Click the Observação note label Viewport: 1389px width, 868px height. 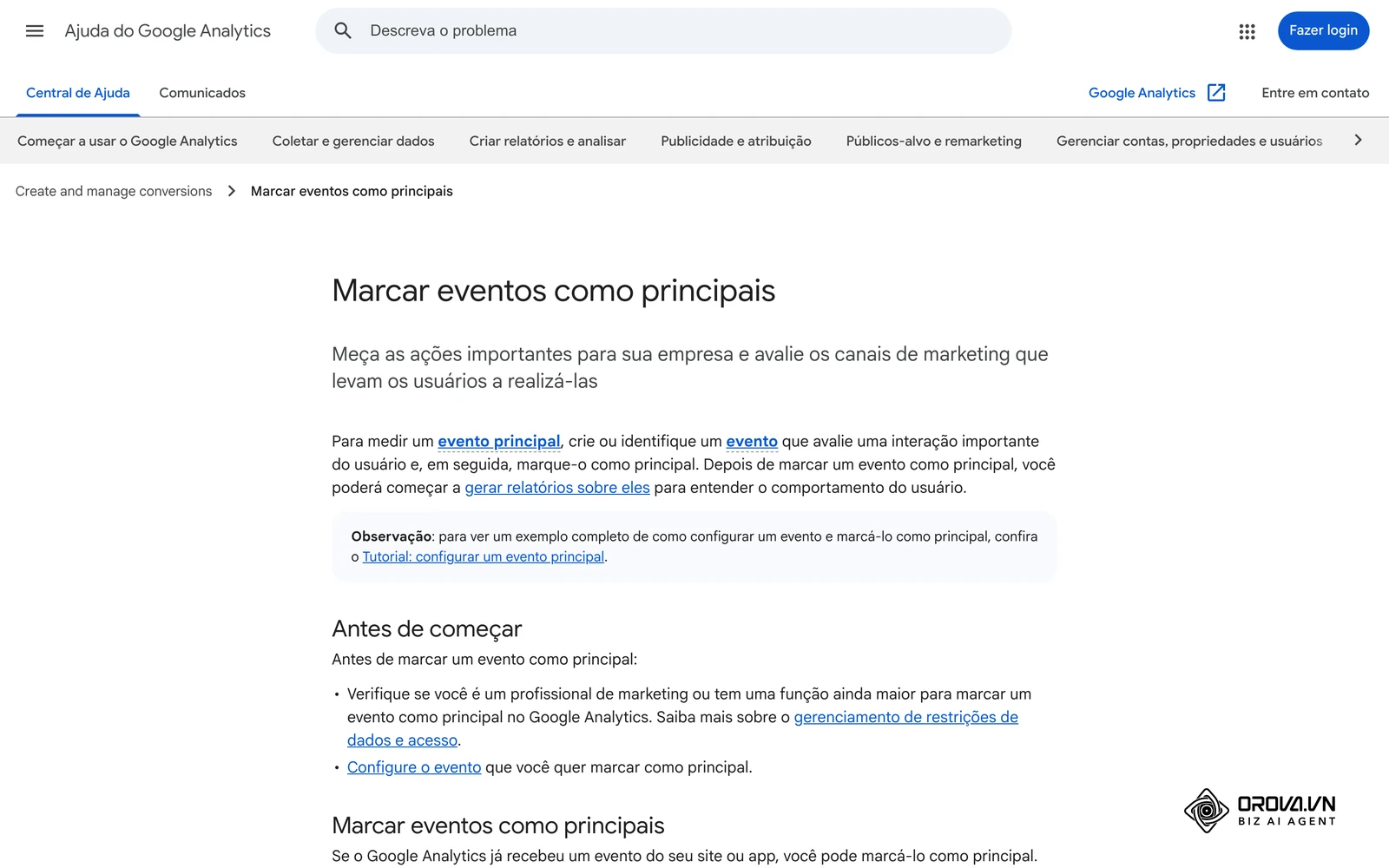392,536
